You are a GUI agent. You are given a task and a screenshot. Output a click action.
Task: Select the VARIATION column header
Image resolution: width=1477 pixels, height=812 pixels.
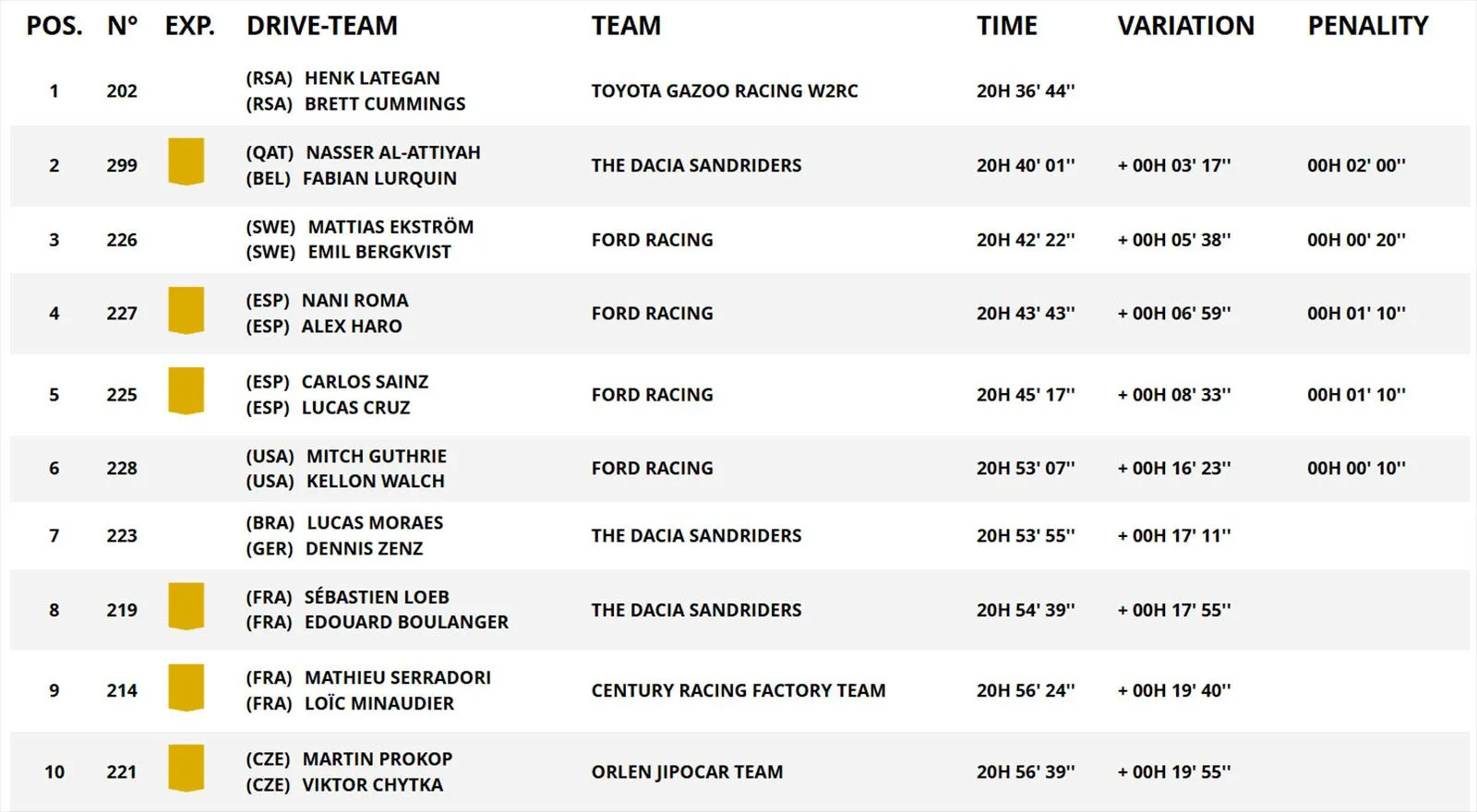pos(1185,26)
